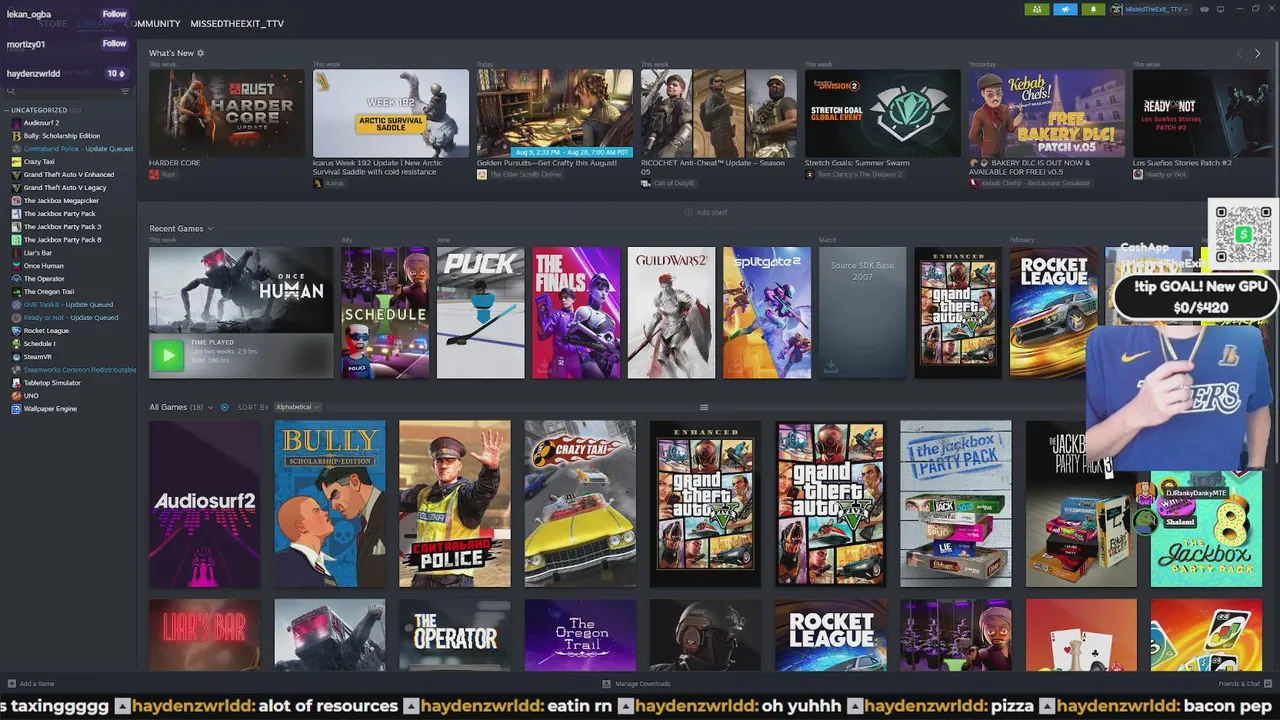
Task: Select Schedule I in the sidebar
Action: (39, 344)
